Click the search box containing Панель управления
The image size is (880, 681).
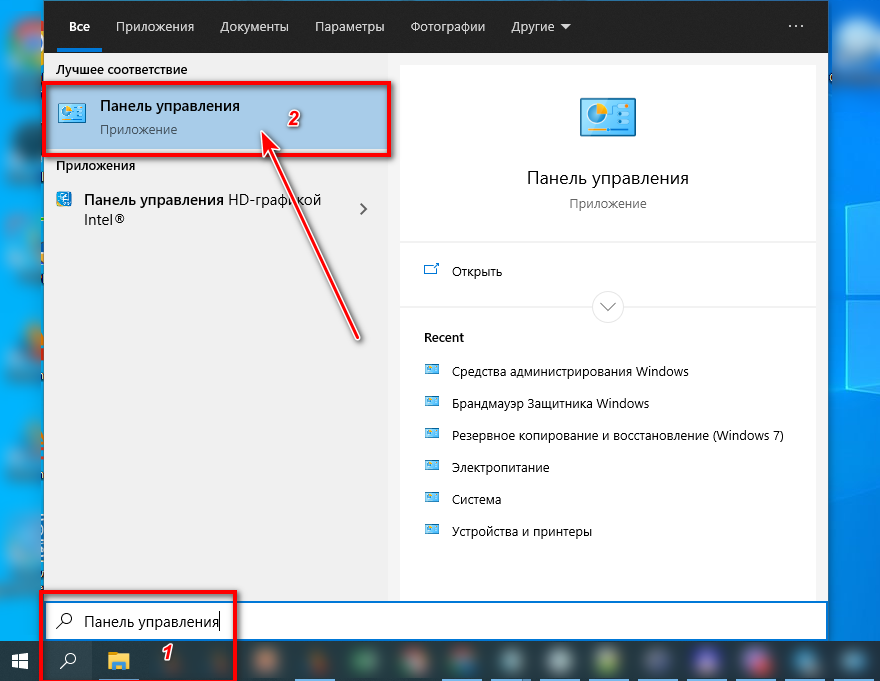coord(436,621)
